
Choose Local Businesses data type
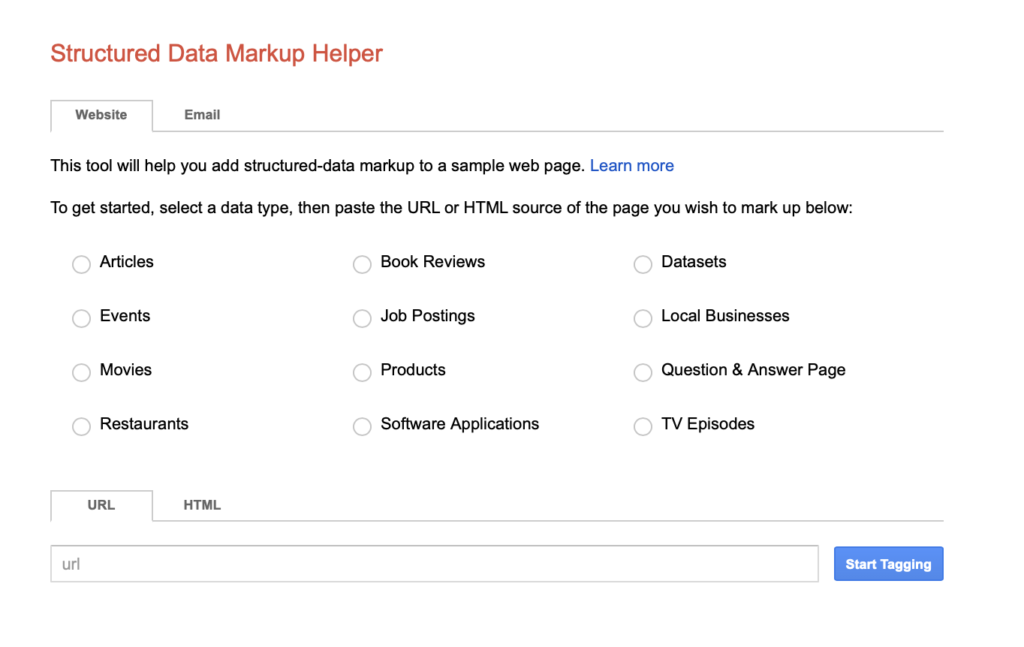point(643,318)
